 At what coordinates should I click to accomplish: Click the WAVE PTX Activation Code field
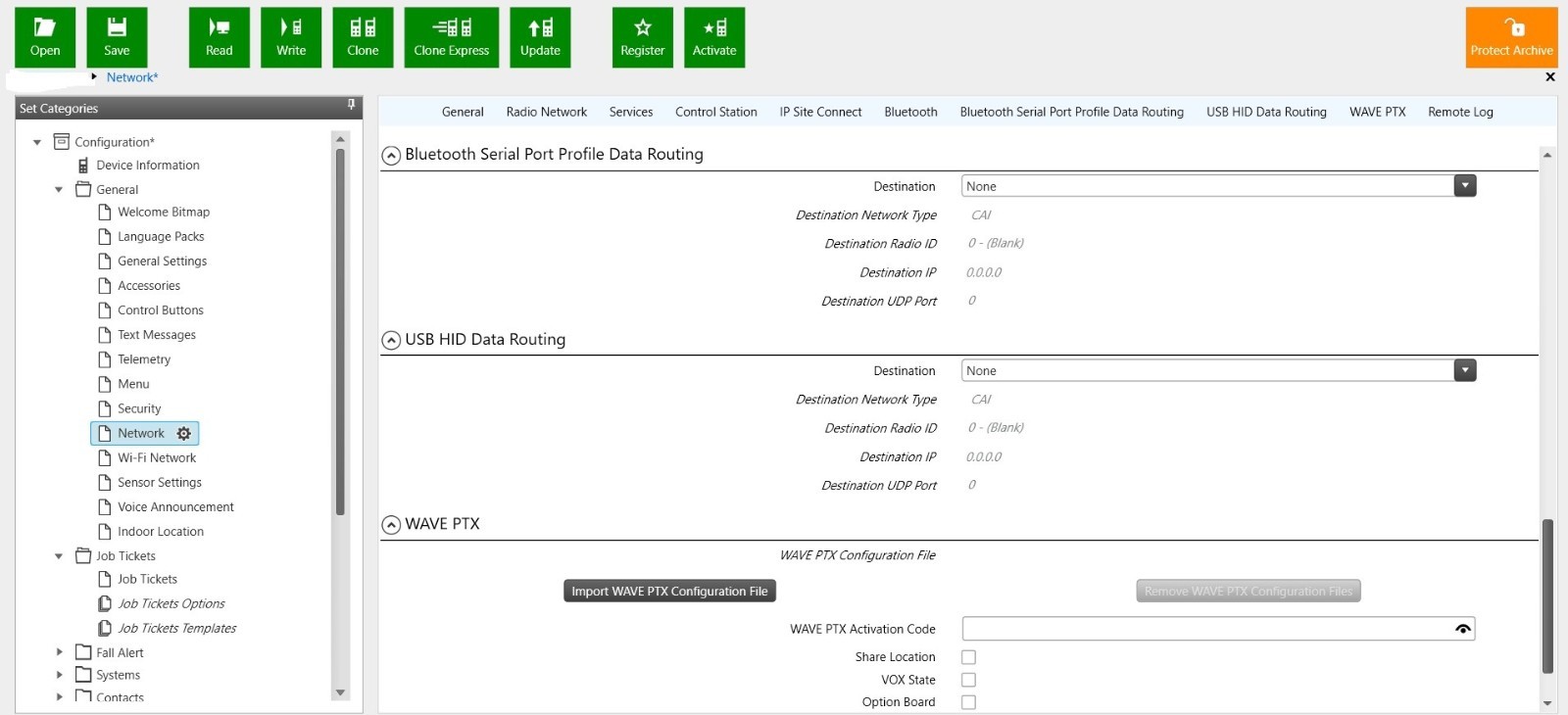coord(1205,629)
